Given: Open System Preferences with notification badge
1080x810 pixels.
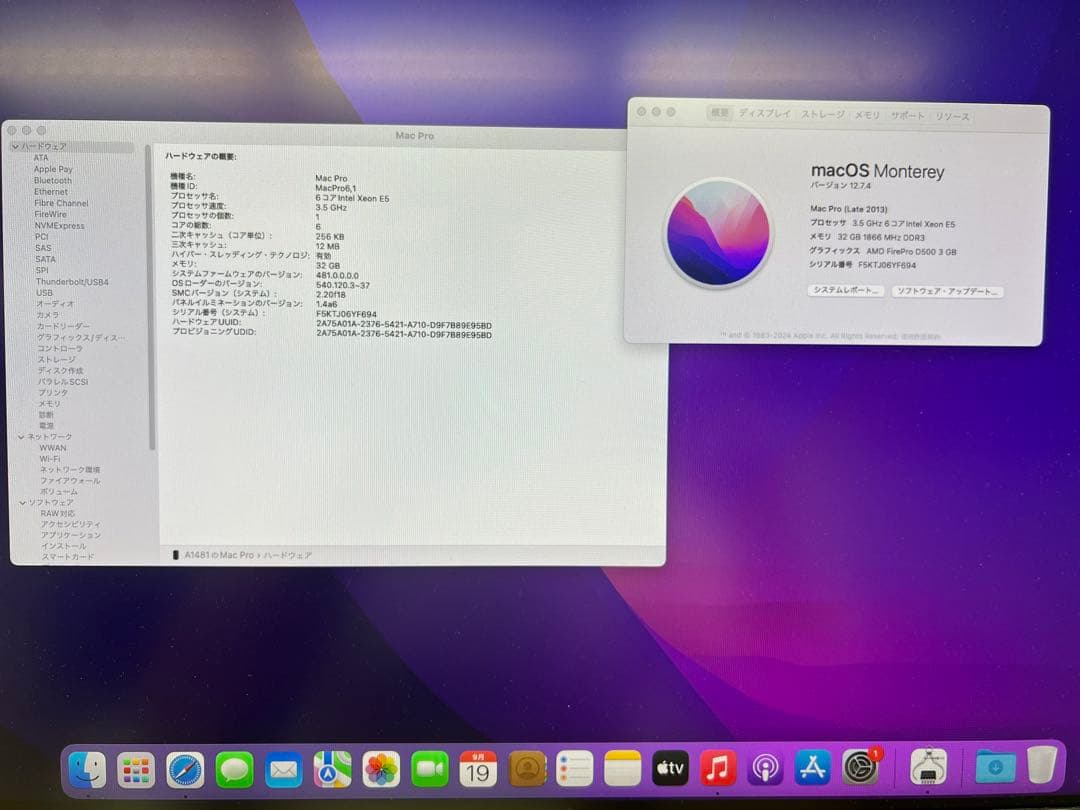Looking at the screenshot, I should [861, 768].
